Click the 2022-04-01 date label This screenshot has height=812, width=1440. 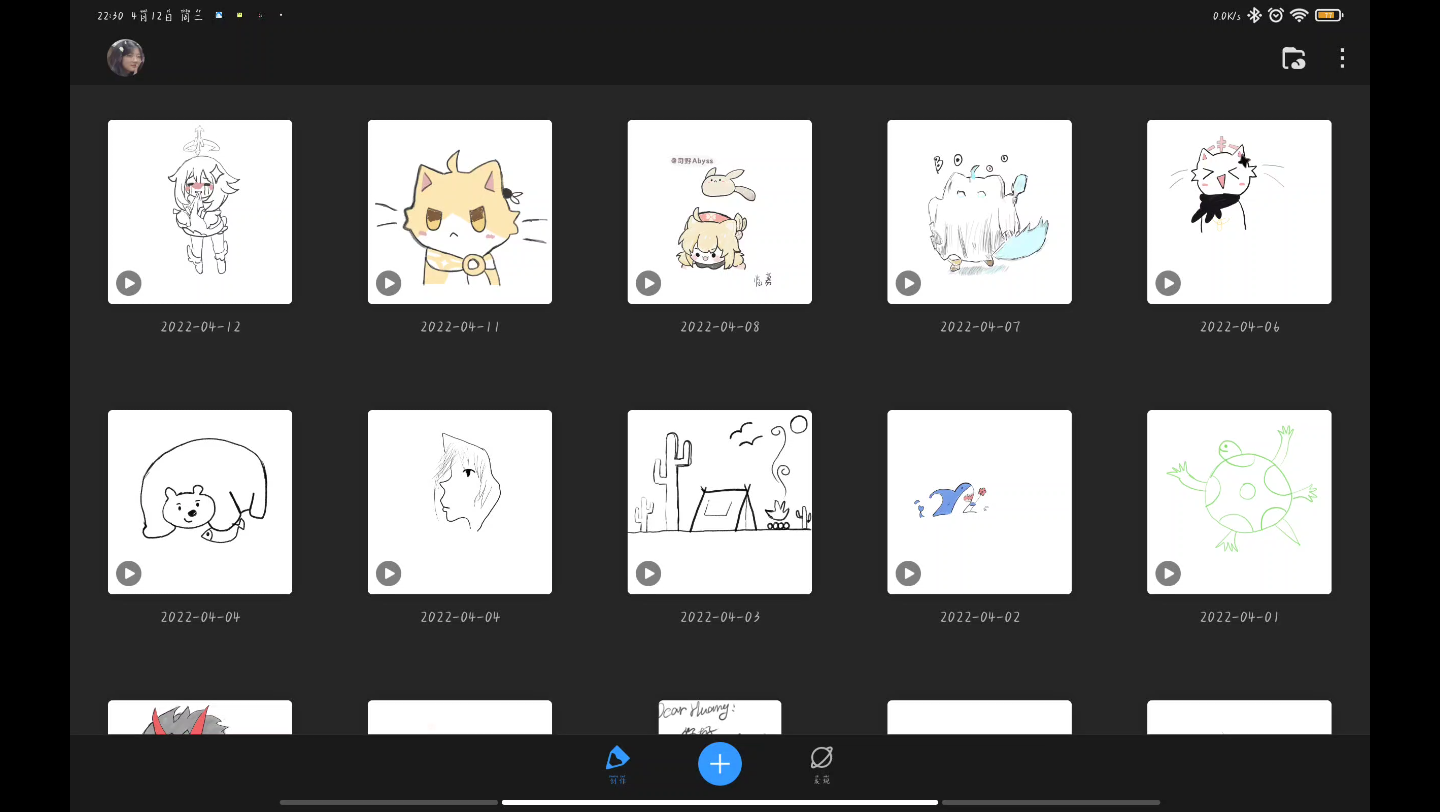click(1240, 617)
